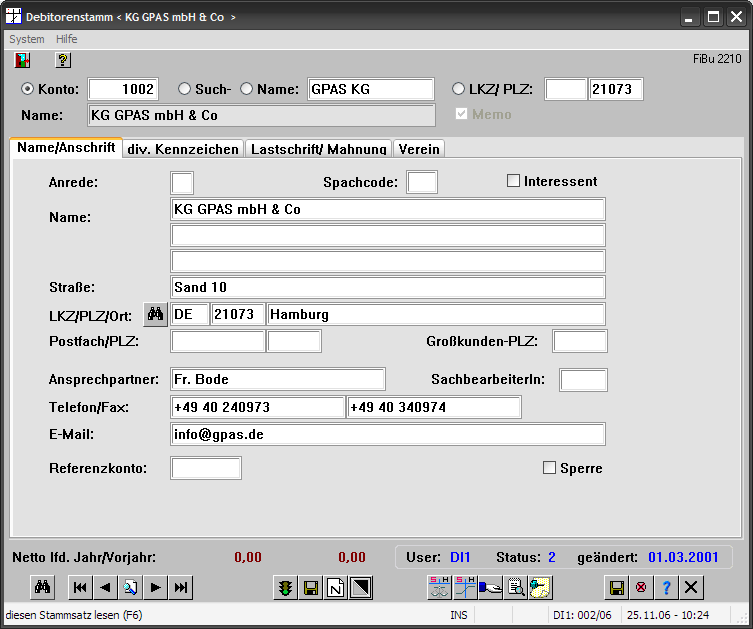Select the Such- radio button

(x=184, y=89)
